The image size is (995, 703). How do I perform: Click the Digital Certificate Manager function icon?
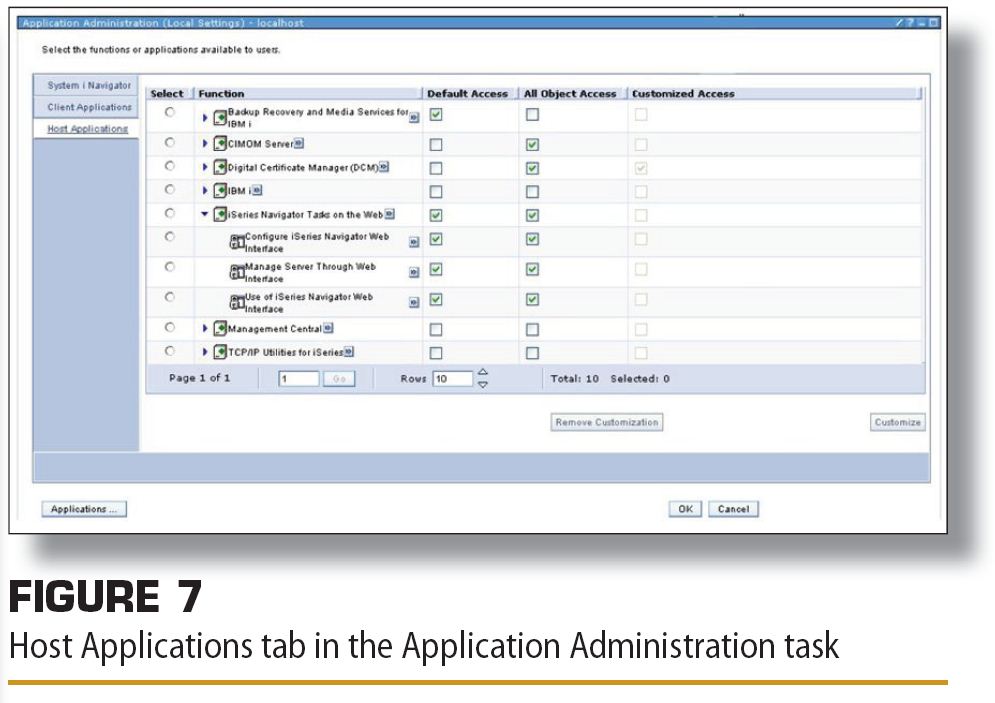click(221, 167)
